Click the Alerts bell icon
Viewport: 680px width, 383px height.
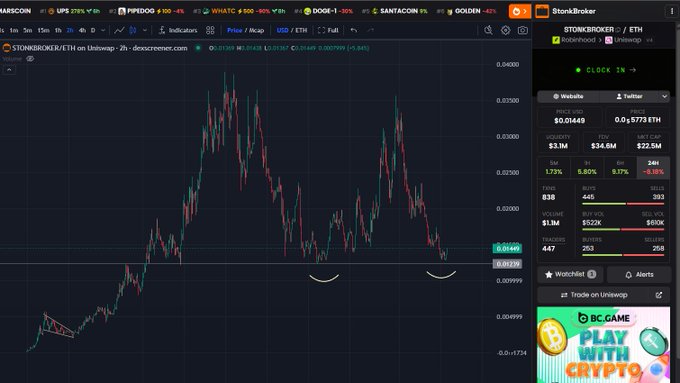[x=628, y=275]
